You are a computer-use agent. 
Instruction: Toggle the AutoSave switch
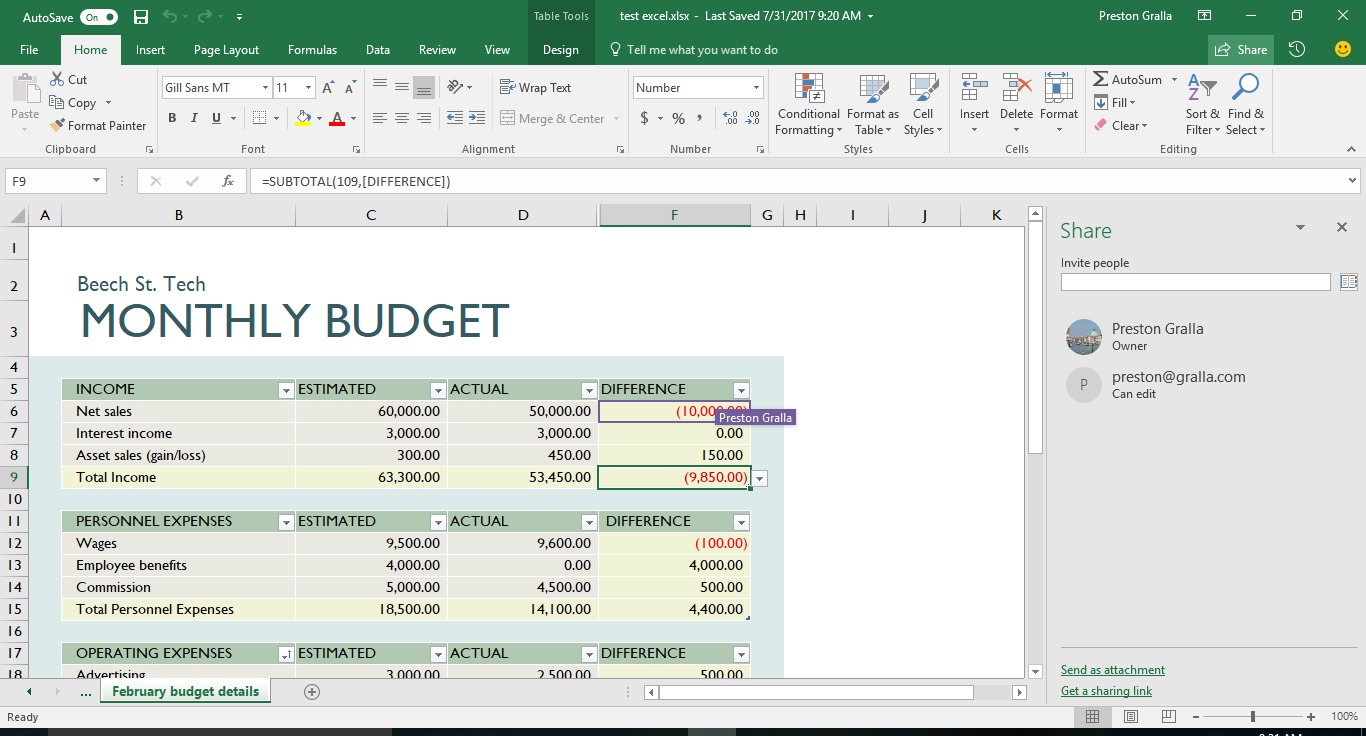pos(100,17)
